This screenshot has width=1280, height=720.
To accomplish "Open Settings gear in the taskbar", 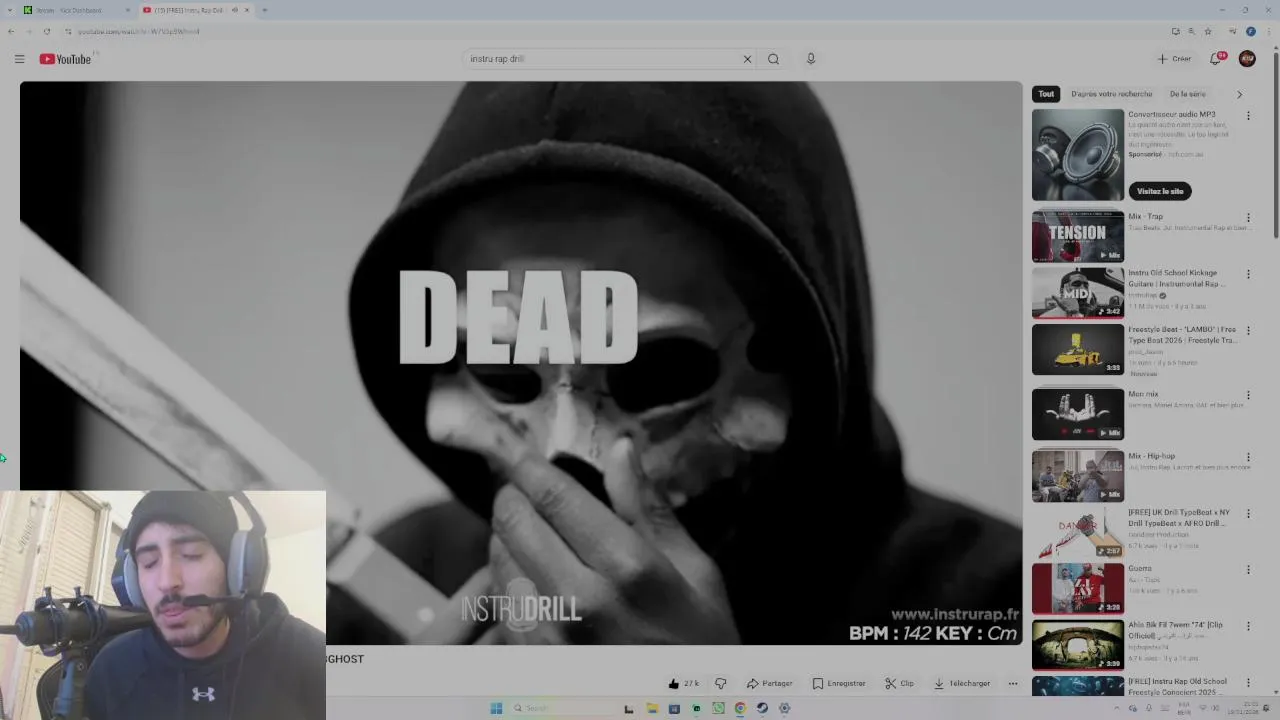I will click(x=784, y=708).
